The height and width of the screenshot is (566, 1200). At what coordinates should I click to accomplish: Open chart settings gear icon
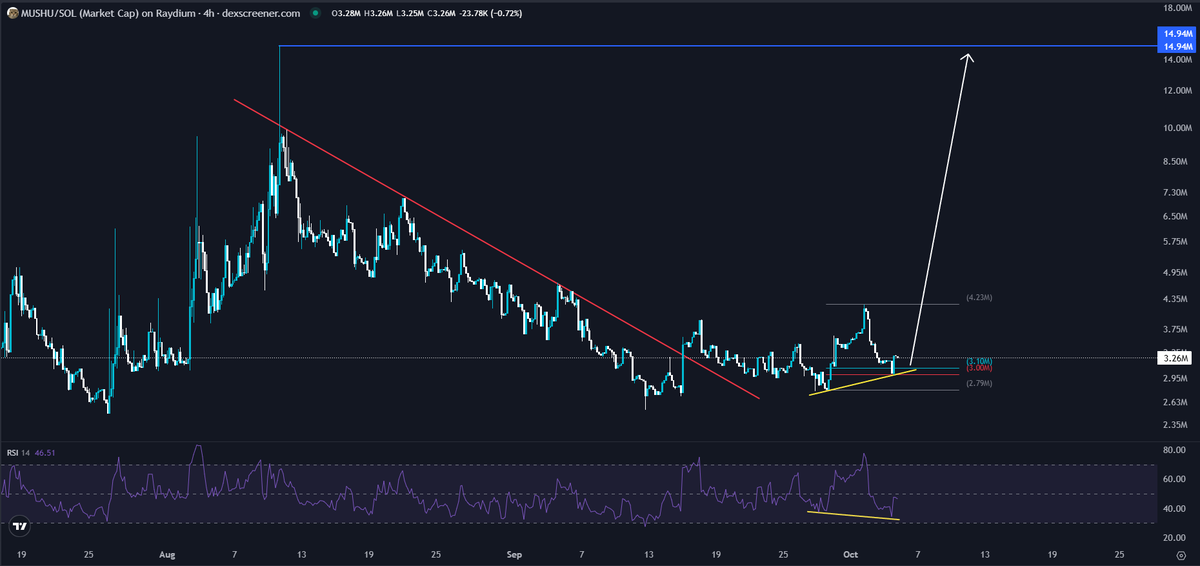1181,555
